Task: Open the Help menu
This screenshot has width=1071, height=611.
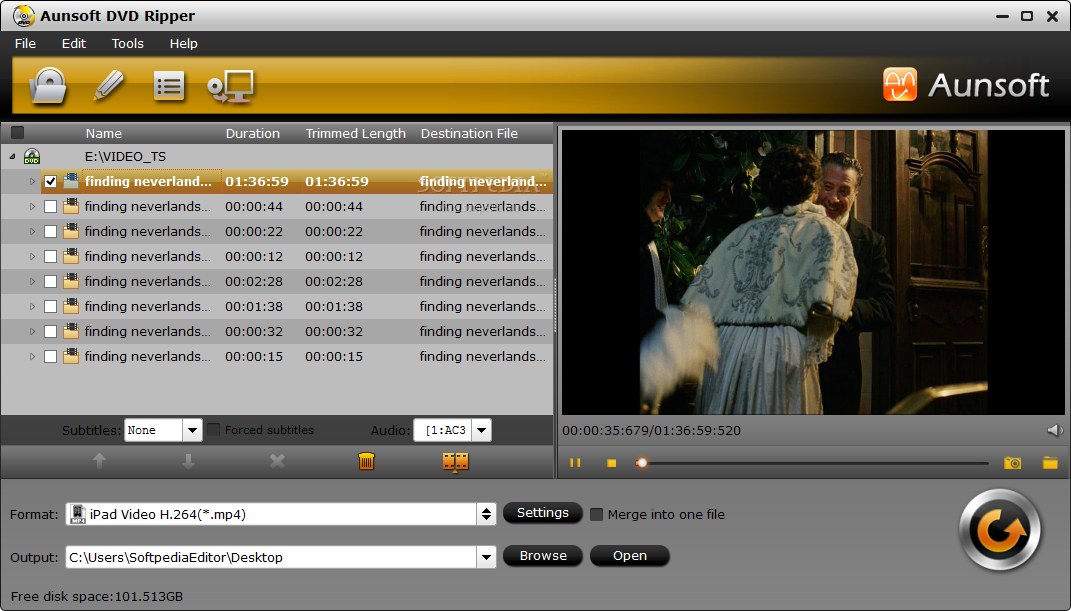Action: [184, 43]
